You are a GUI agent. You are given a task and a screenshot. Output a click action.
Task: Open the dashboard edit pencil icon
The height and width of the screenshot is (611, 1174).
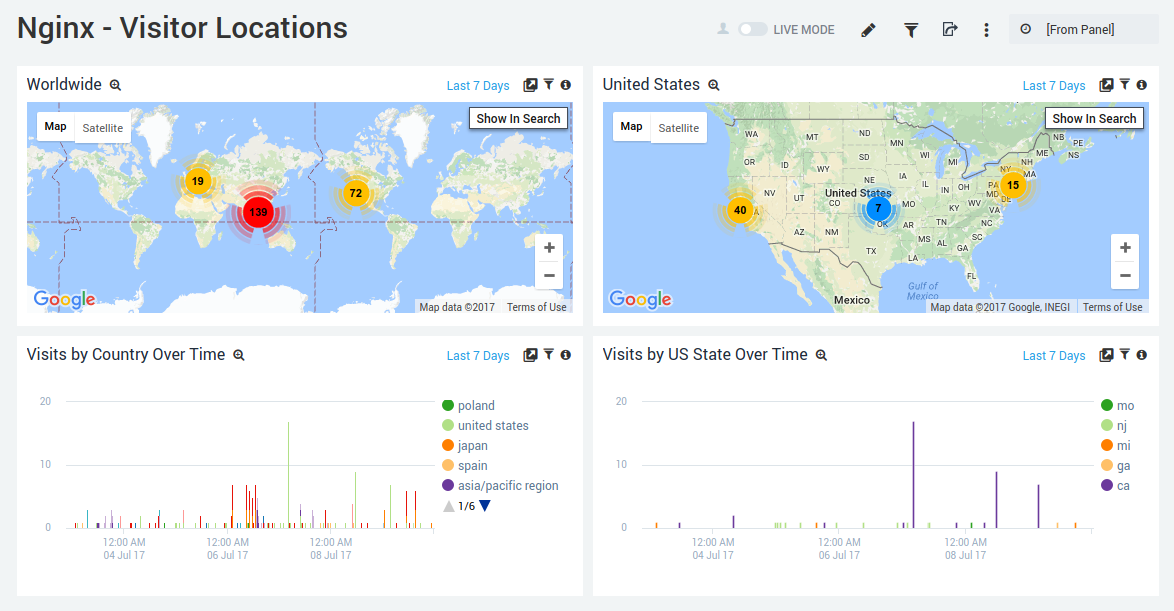[x=869, y=30]
